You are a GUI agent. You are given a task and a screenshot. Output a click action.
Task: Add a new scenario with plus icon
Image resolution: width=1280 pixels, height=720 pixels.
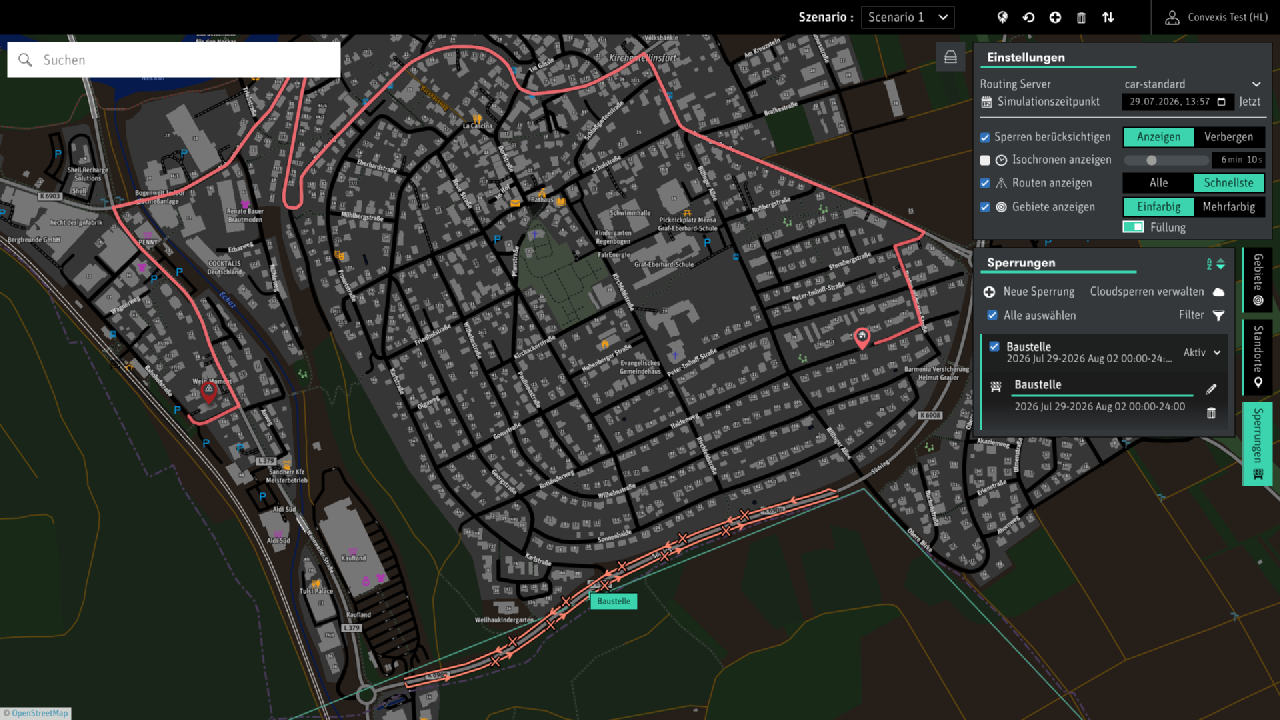pos(1055,17)
